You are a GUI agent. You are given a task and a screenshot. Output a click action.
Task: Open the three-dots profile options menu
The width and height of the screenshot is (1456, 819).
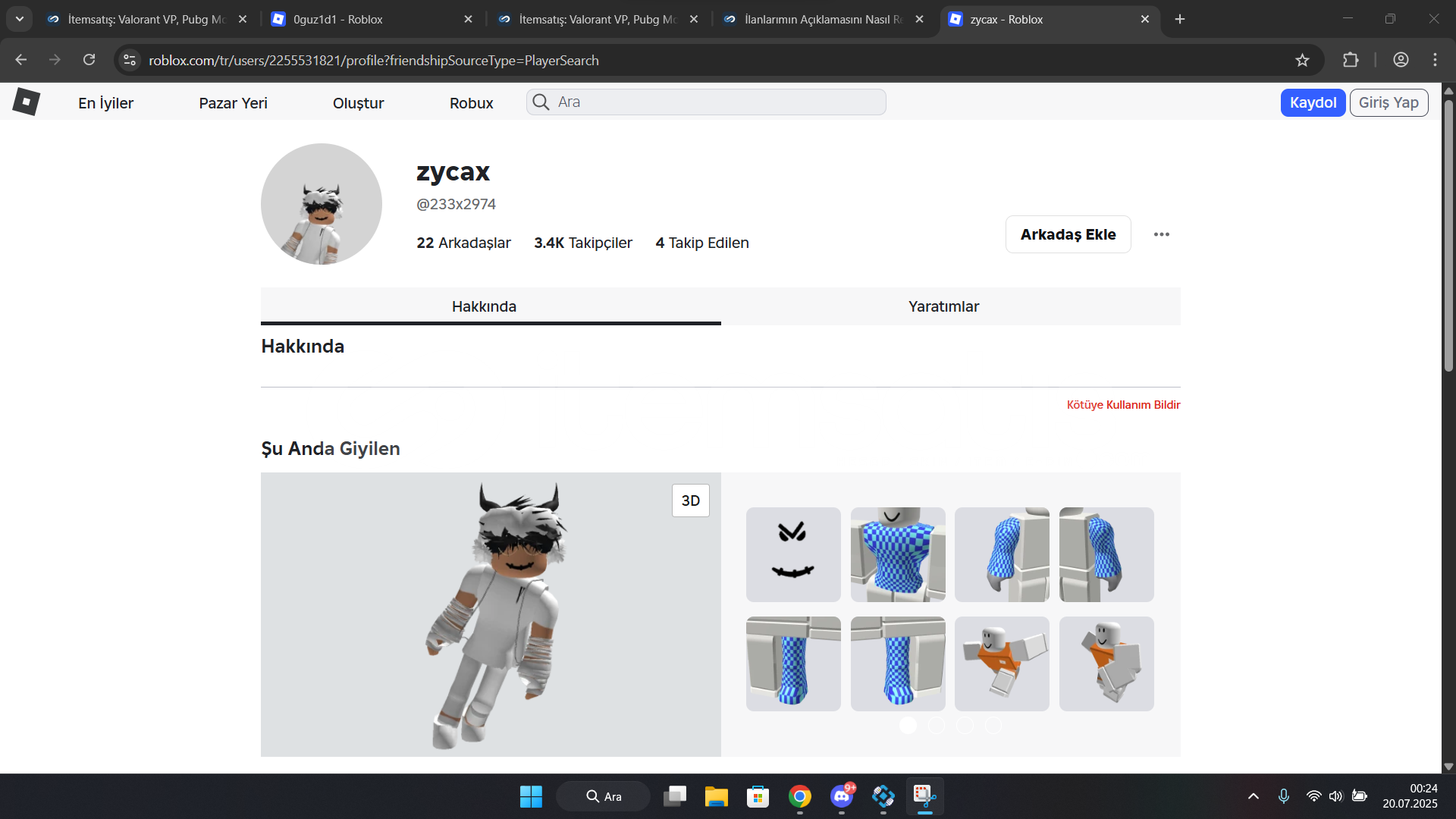pyautogui.click(x=1161, y=234)
